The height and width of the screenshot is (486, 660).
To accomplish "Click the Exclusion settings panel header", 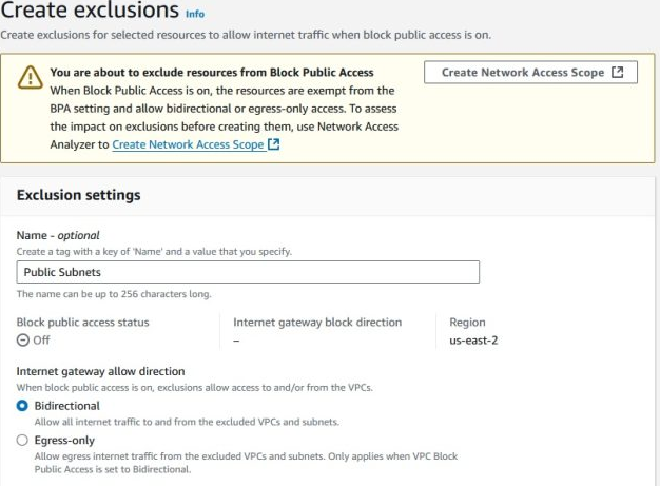I will coord(79,195).
